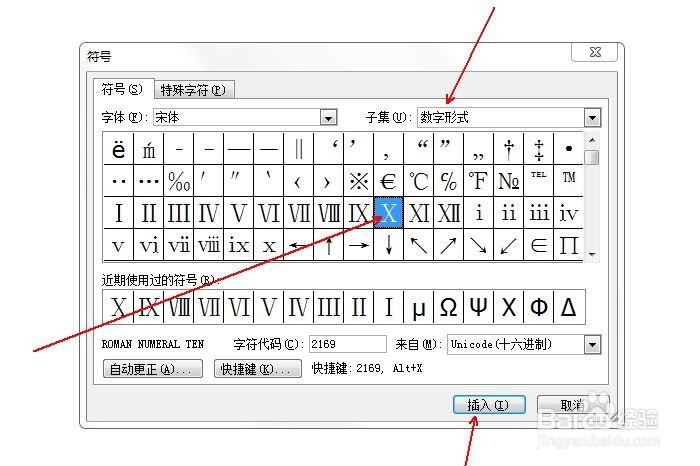
Task: Select small Roman numeral iii
Action: [538, 213]
